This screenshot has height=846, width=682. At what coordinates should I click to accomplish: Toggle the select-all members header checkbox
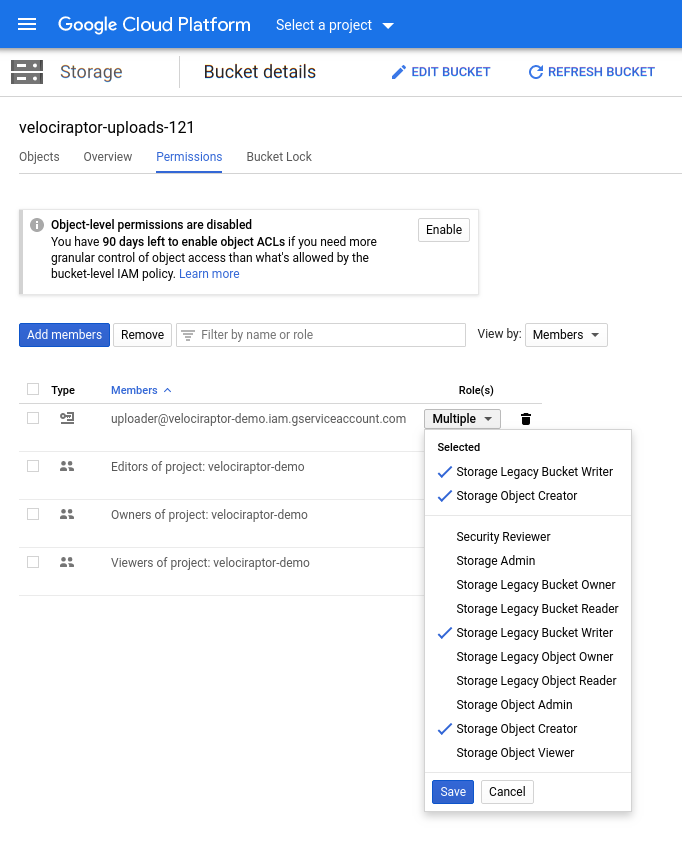coord(33,389)
